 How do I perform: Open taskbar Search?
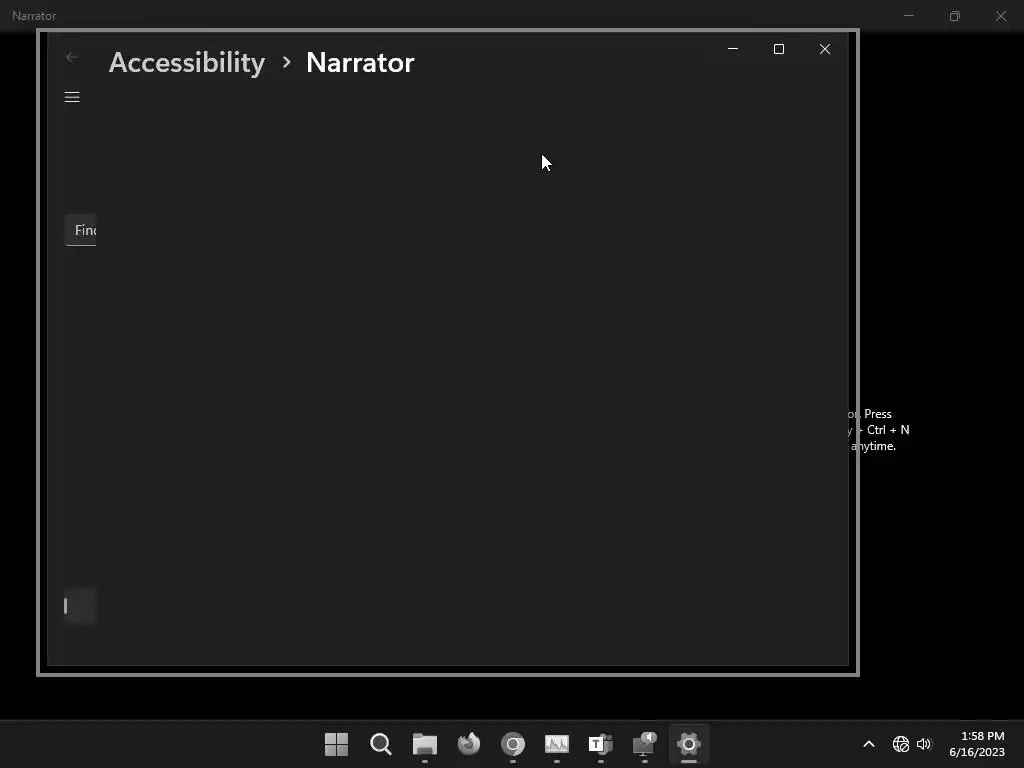381,744
